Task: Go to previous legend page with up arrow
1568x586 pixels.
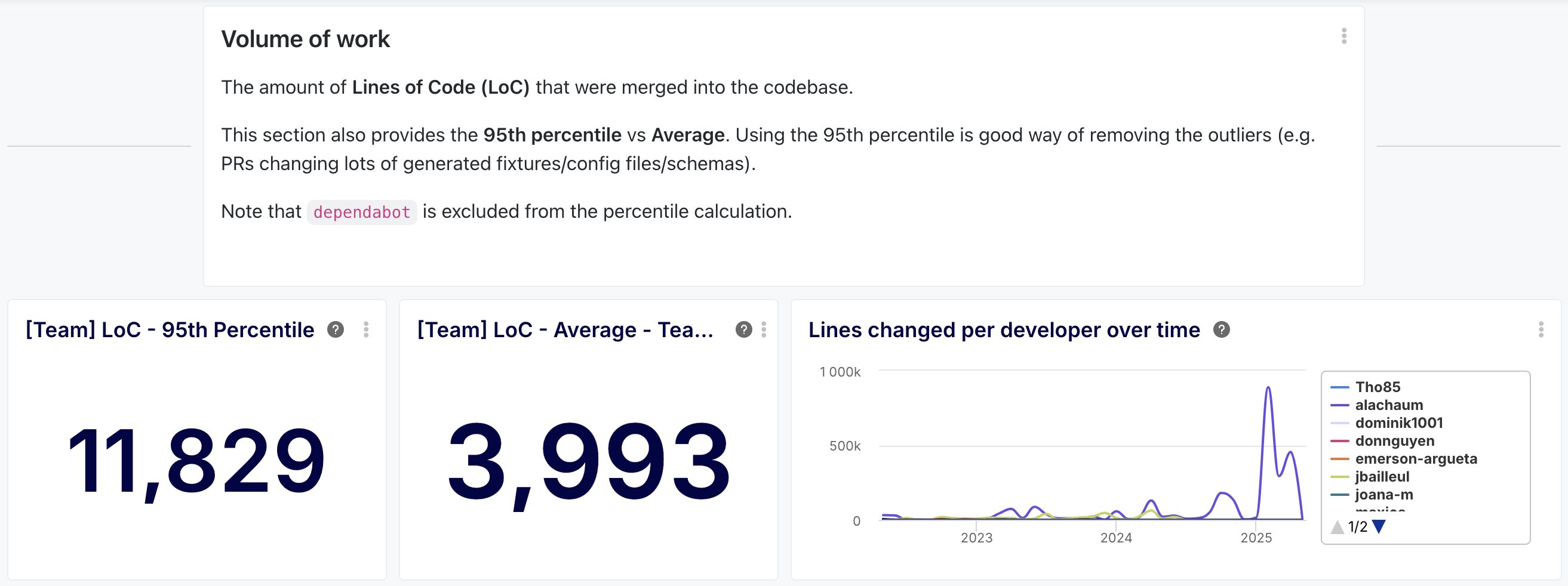Action: [1338, 527]
